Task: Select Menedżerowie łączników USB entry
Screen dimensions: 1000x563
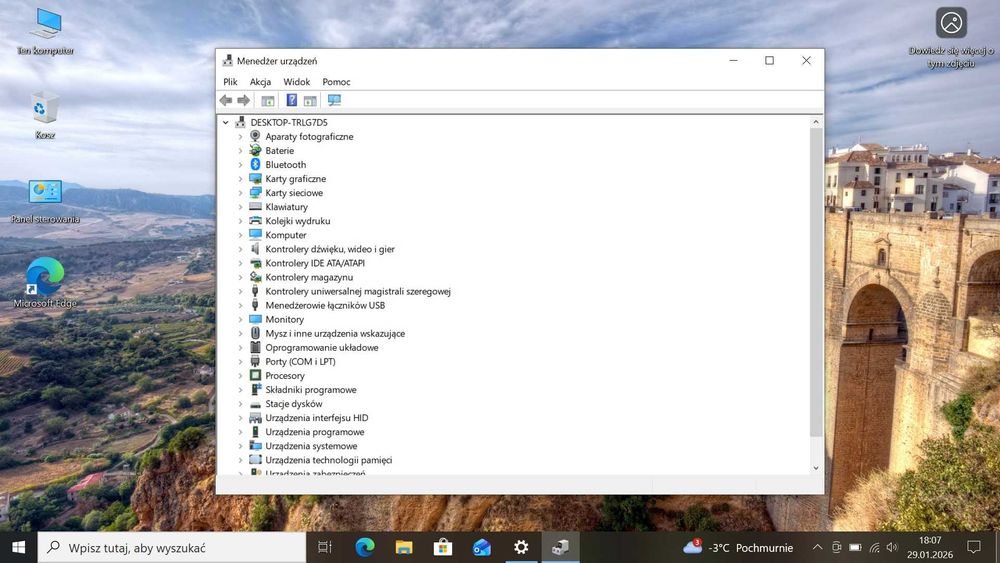Action: tap(325, 305)
